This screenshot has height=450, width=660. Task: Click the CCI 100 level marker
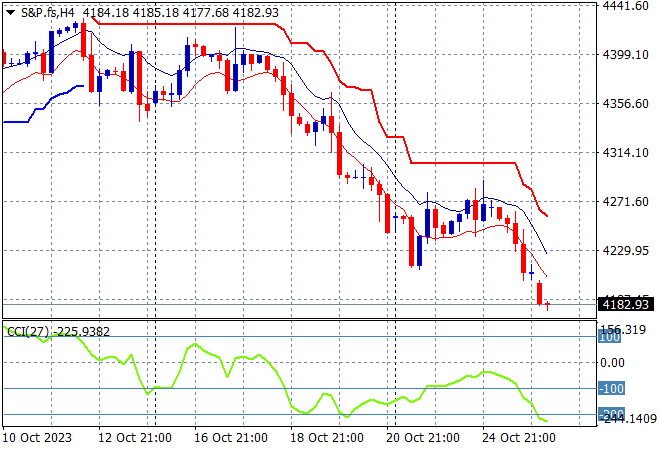[609, 337]
